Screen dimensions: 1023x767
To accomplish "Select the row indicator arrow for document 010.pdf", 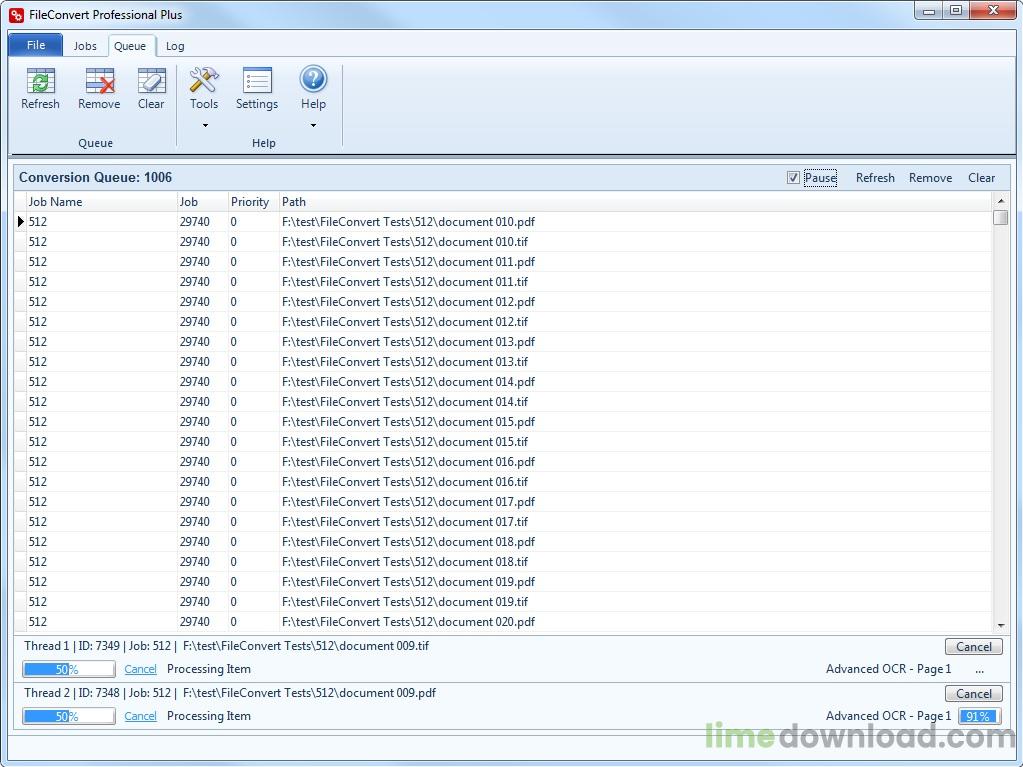I will coord(21,222).
